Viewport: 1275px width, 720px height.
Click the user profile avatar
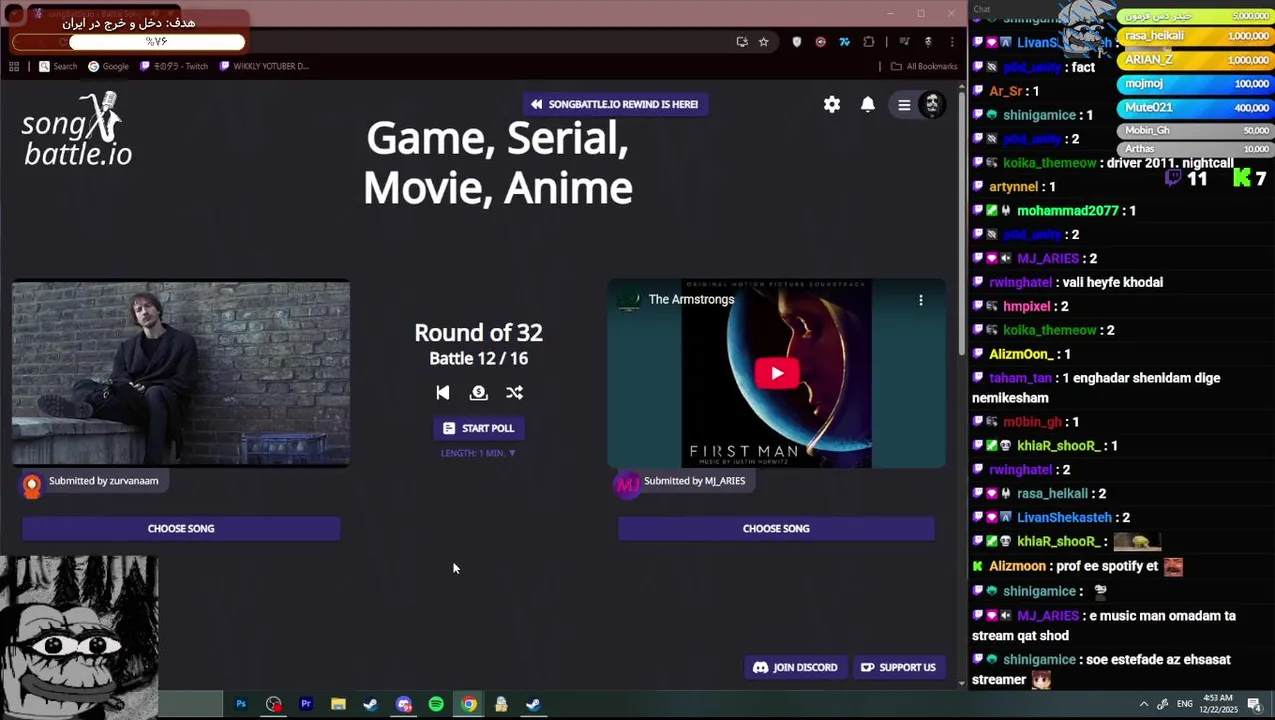(x=932, y=104)
